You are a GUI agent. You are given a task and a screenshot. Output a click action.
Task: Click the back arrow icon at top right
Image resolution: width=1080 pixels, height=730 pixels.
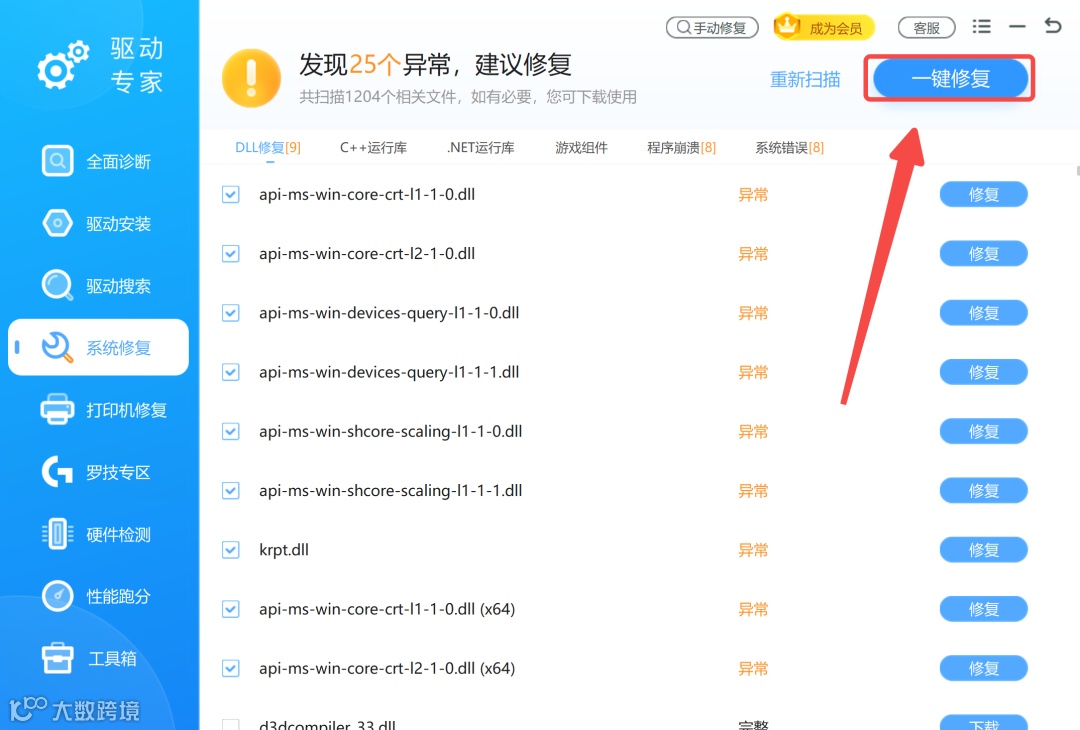click(x=1052, y=26)
